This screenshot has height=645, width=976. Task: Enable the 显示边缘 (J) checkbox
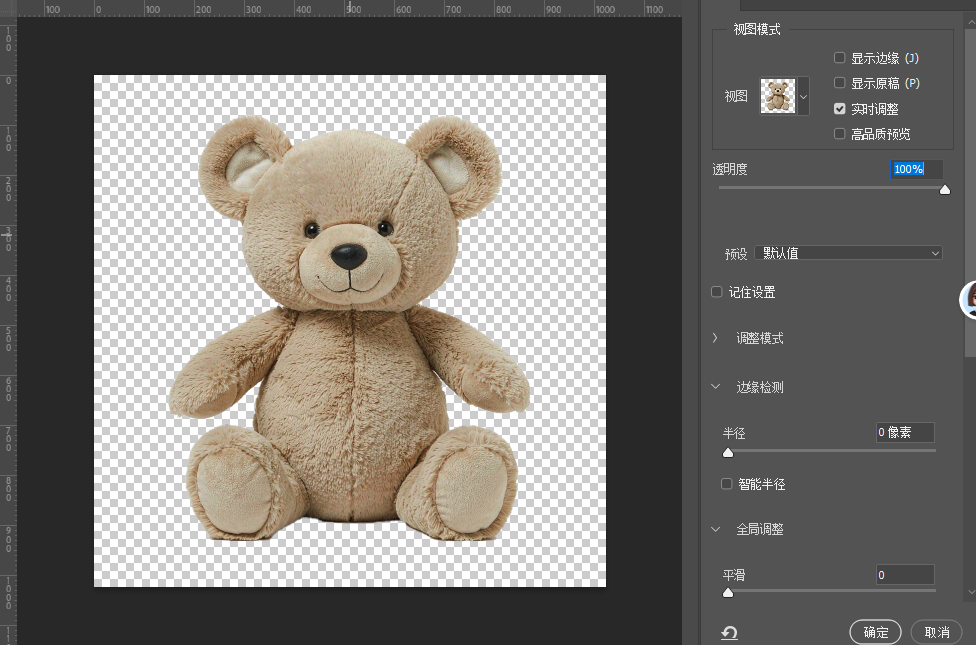(x=840, y=58)
